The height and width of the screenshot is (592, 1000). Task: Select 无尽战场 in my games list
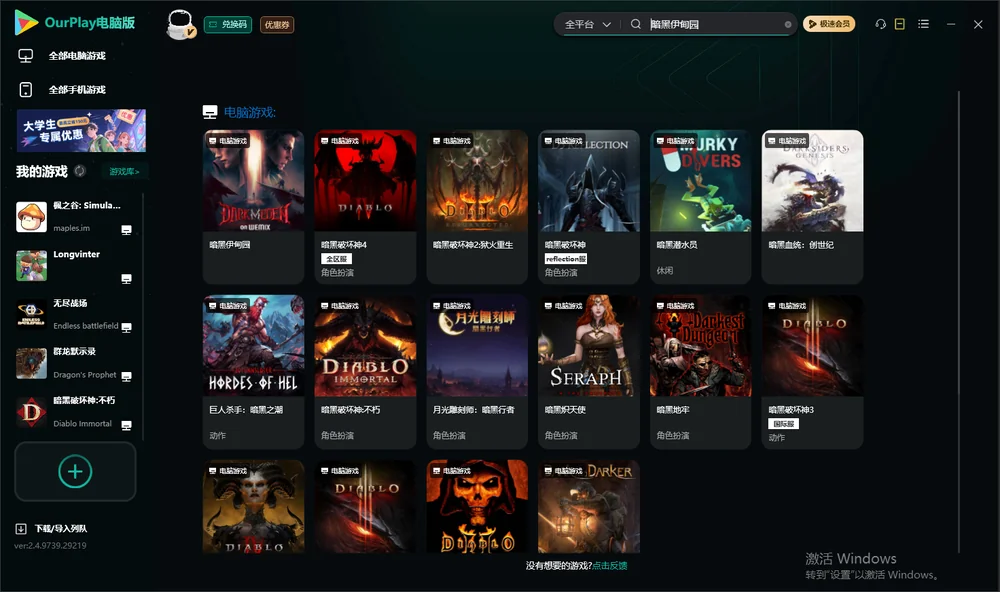pos(77,314)
